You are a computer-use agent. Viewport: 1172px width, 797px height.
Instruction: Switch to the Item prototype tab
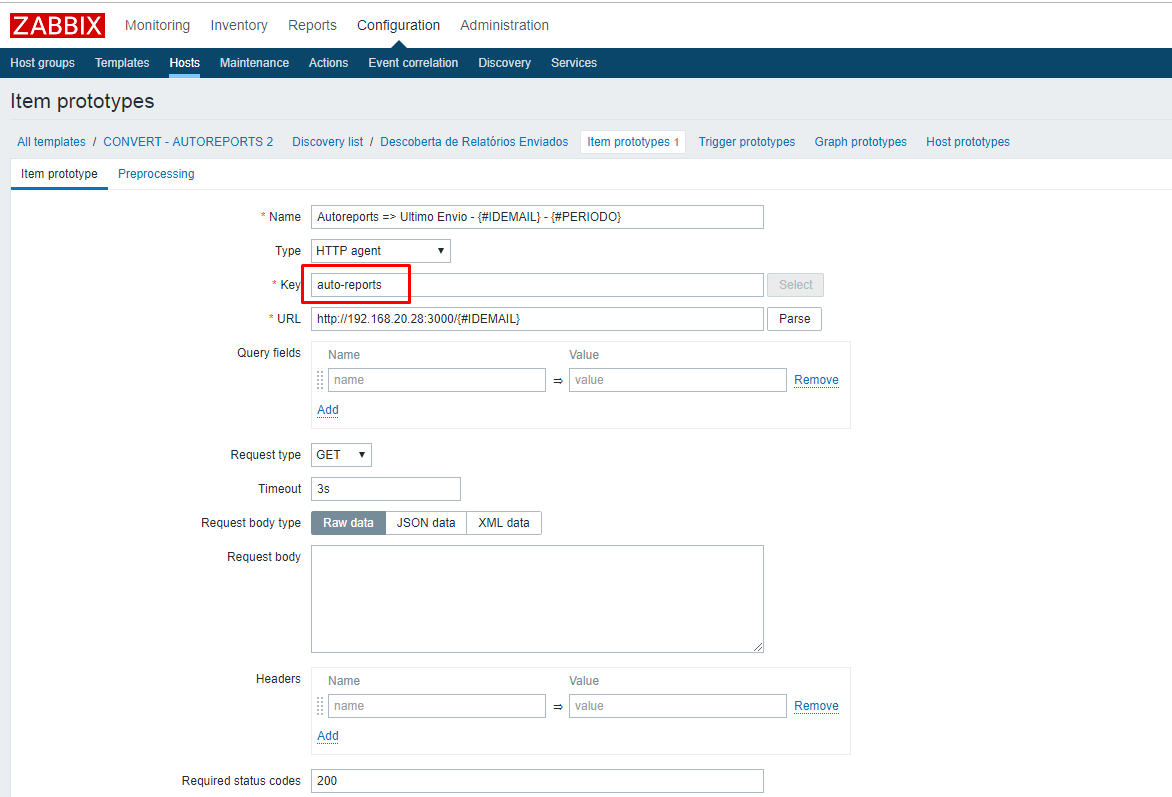pos(59,174)
